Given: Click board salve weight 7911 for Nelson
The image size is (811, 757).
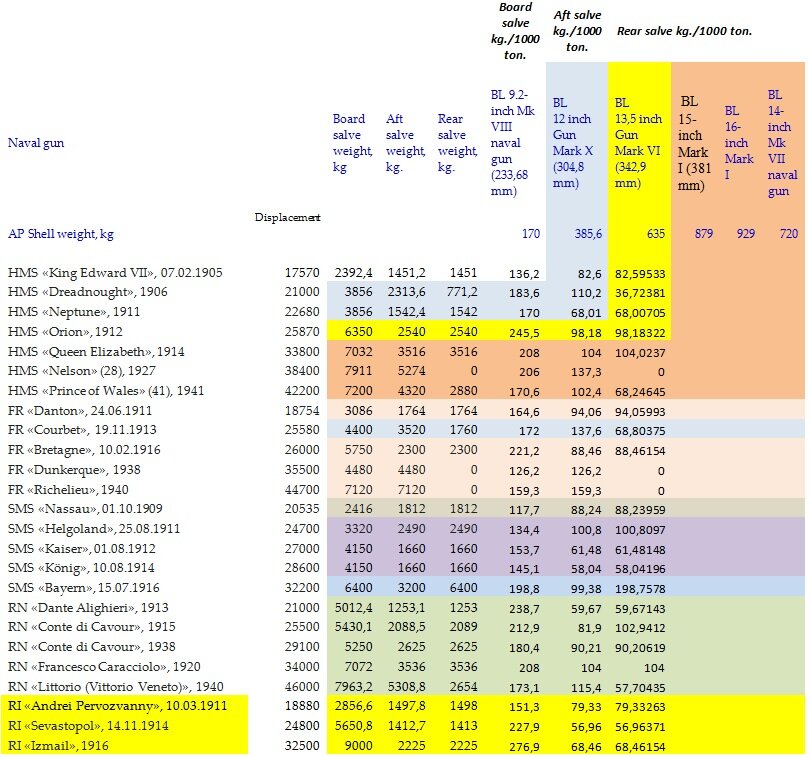Looking at the screenshot, I should tap(358, 371).
